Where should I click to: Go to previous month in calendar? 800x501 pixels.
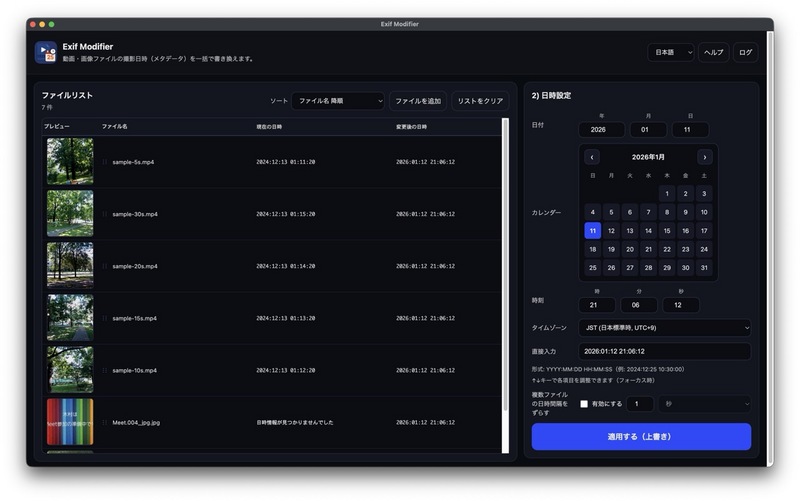[592, 157]
